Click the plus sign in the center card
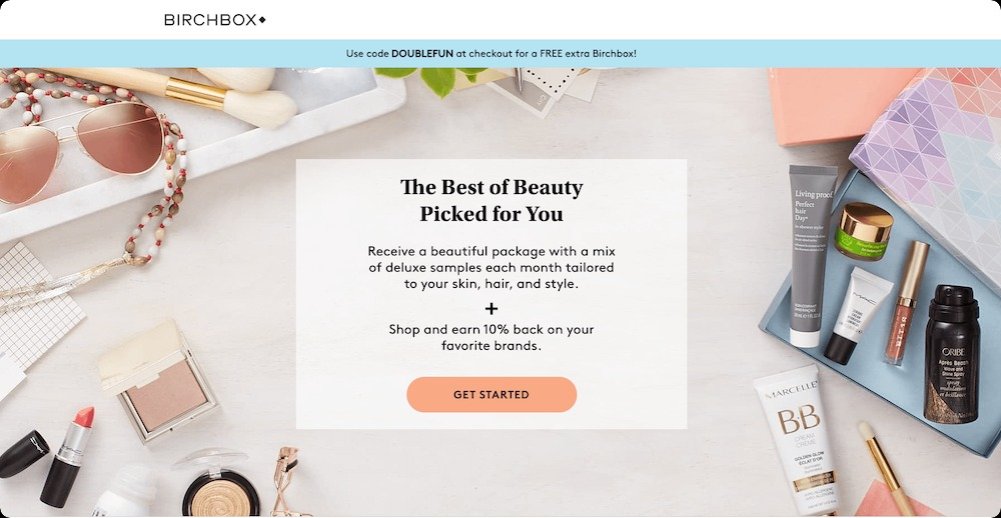This screenshot has height=518, width=1001. (491, 309)
